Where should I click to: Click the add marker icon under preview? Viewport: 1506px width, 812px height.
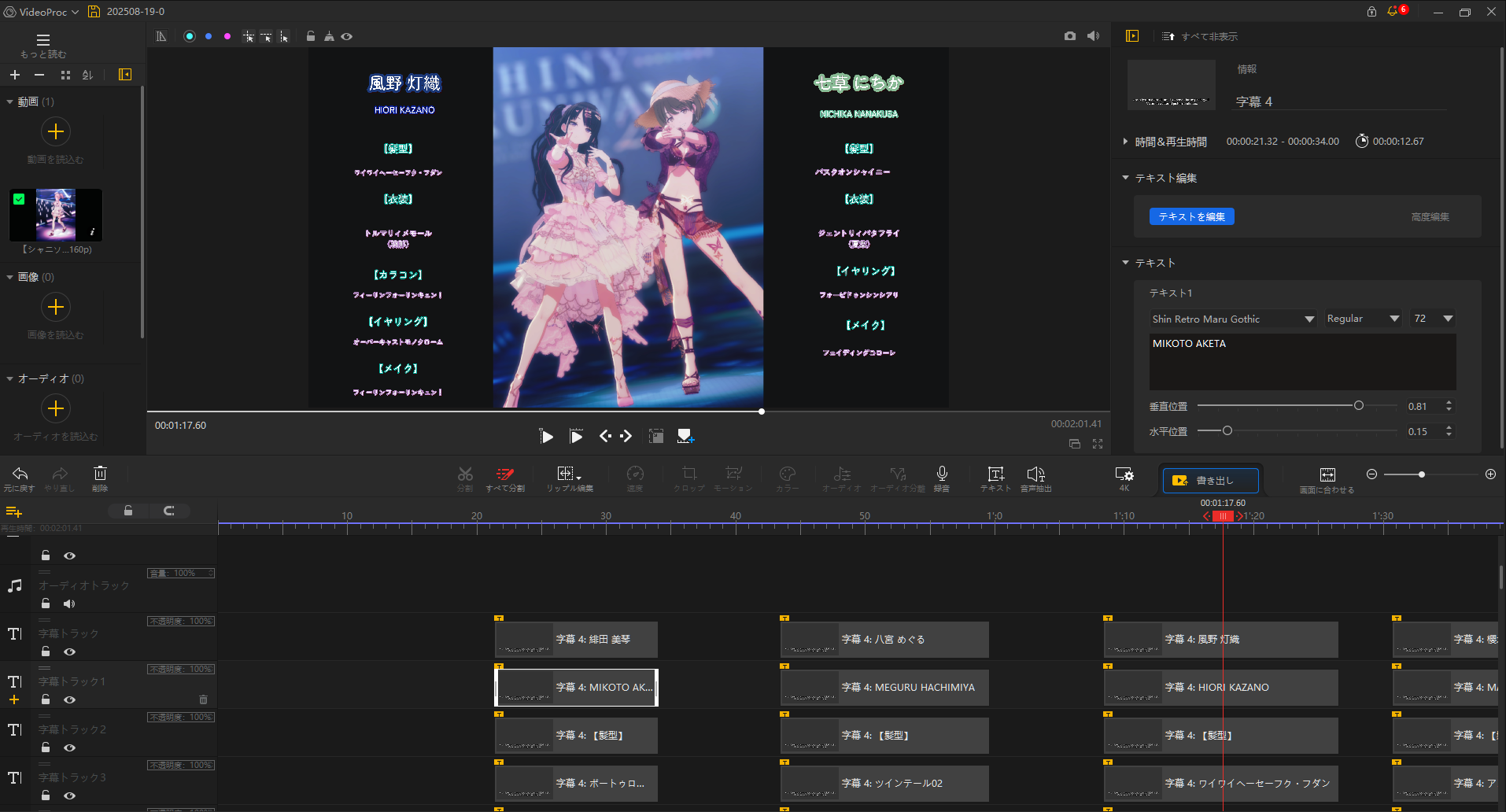[x=685, y=437]
